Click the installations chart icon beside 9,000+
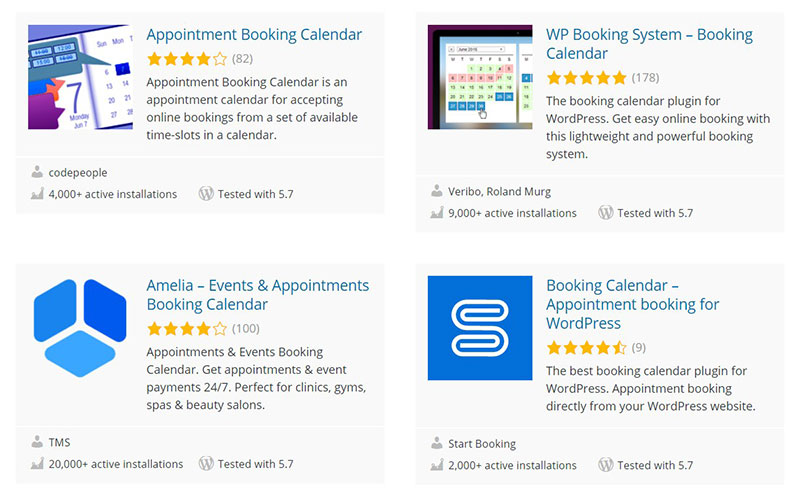The width and height of the screenshot is (800, 496). point(437,213)
